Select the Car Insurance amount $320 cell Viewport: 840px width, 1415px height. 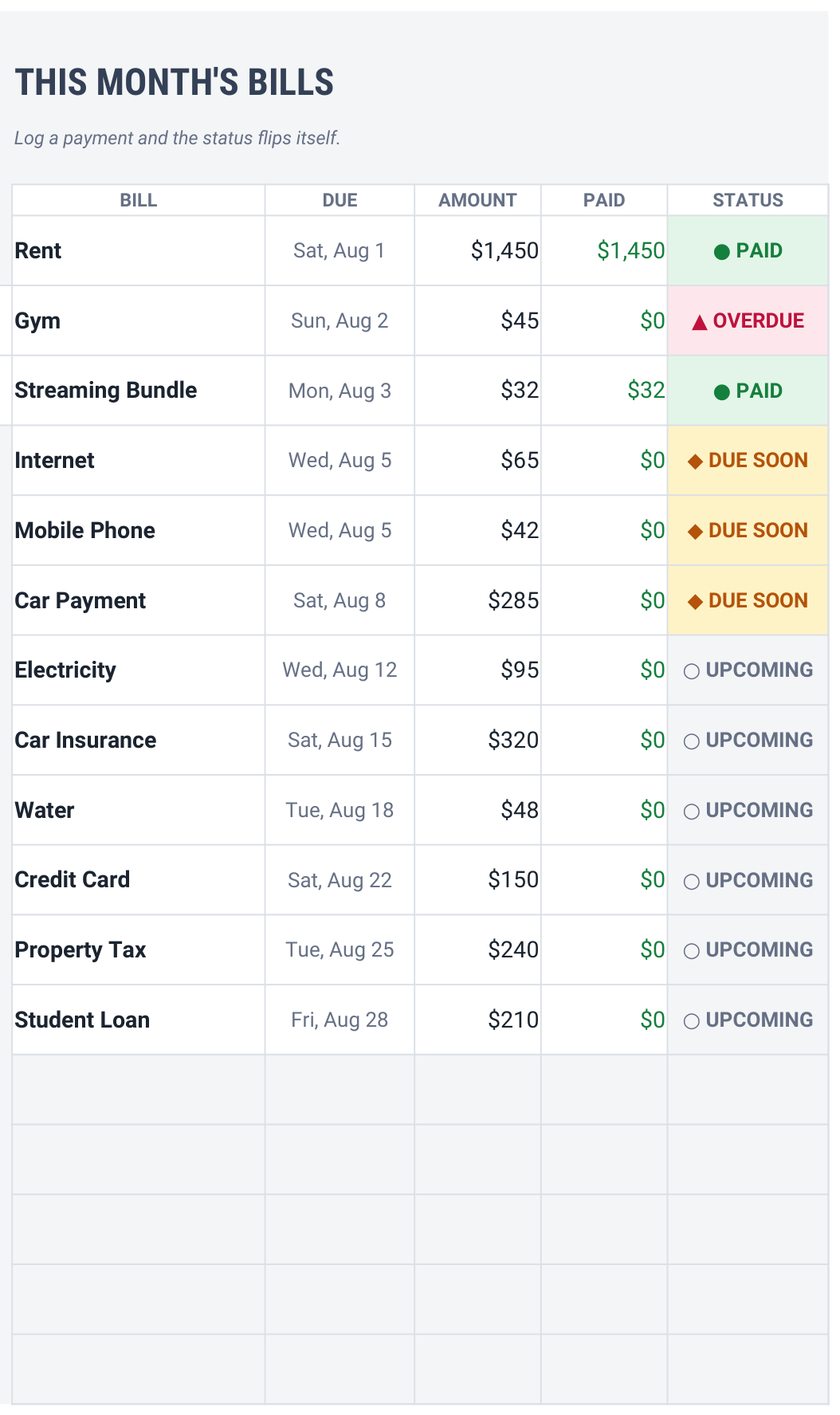pos(478,741)
